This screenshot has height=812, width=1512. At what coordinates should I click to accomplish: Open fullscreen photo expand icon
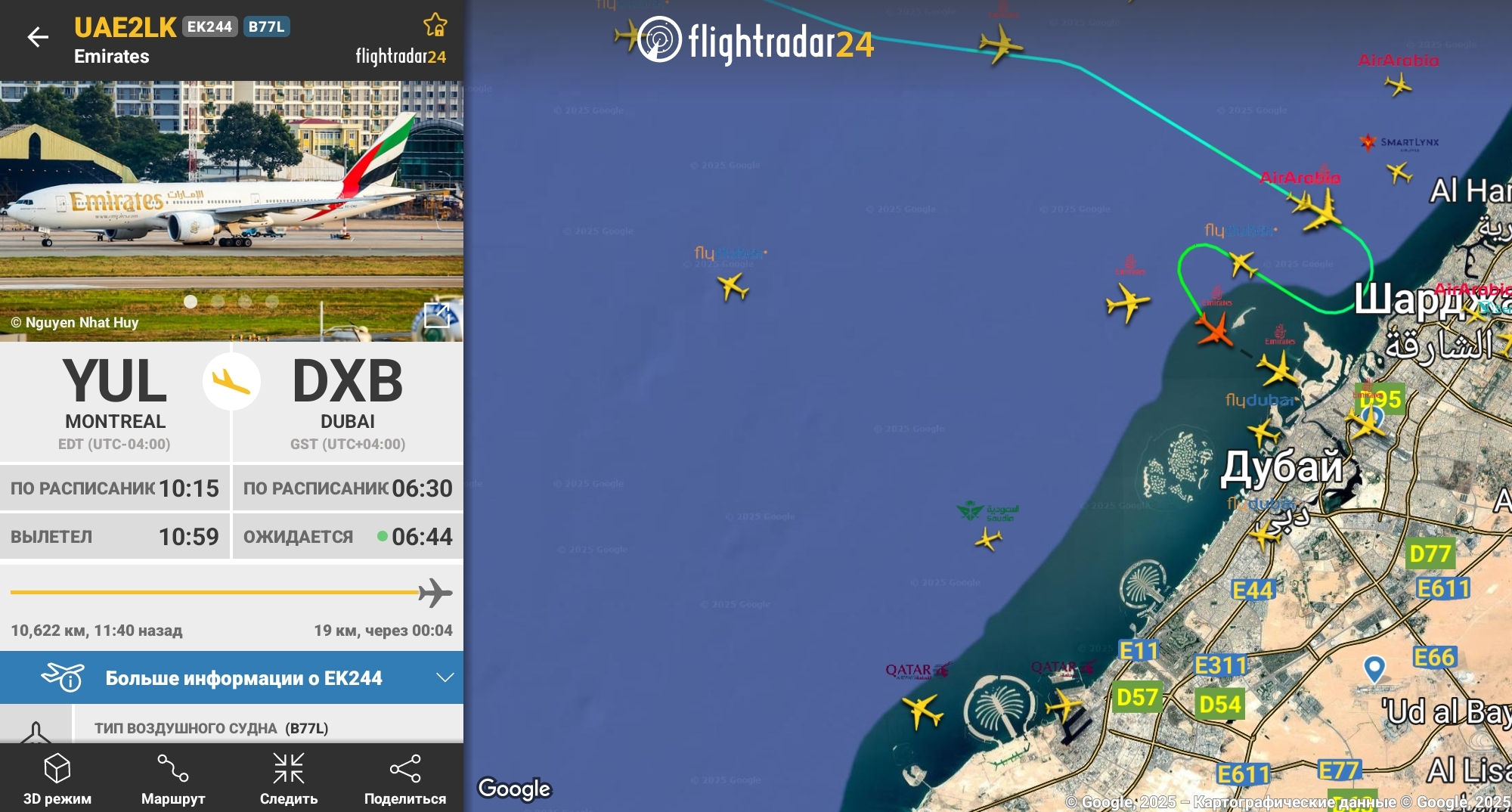click(x=438, y=315)
